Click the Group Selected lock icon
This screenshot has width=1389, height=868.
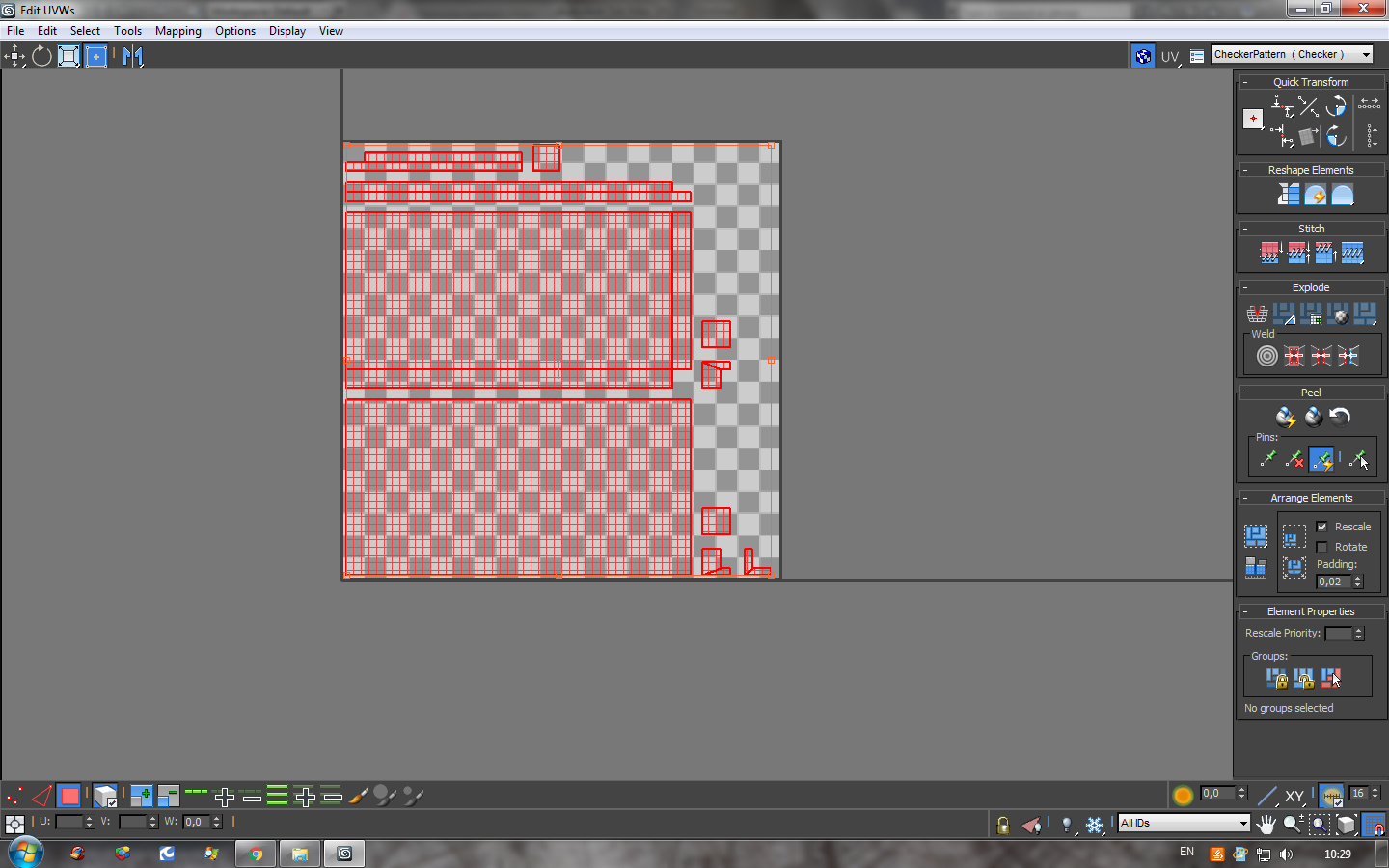pyautogui.click(x=1277, y=679)
